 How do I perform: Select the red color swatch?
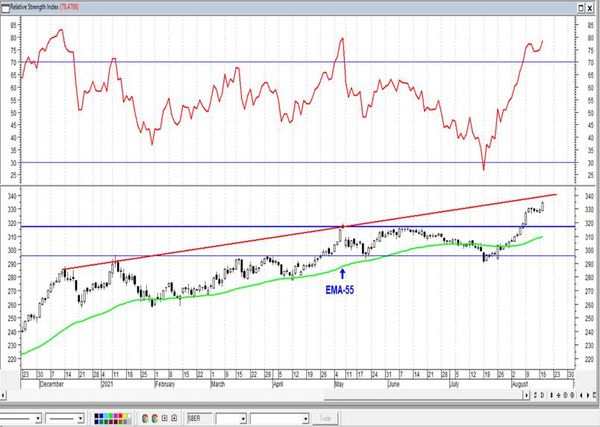point(121,416)
